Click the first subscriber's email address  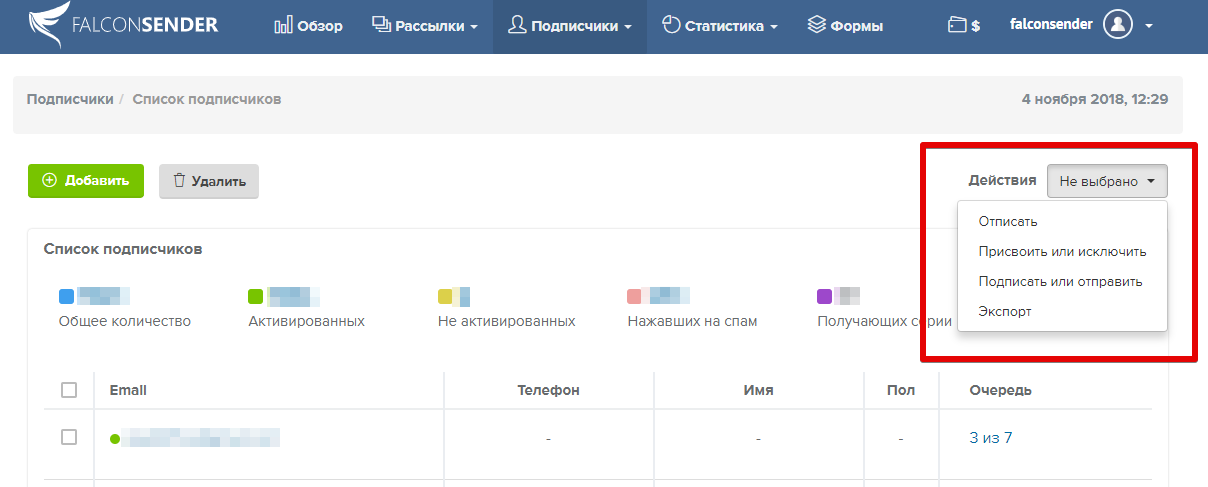[200, 437]
